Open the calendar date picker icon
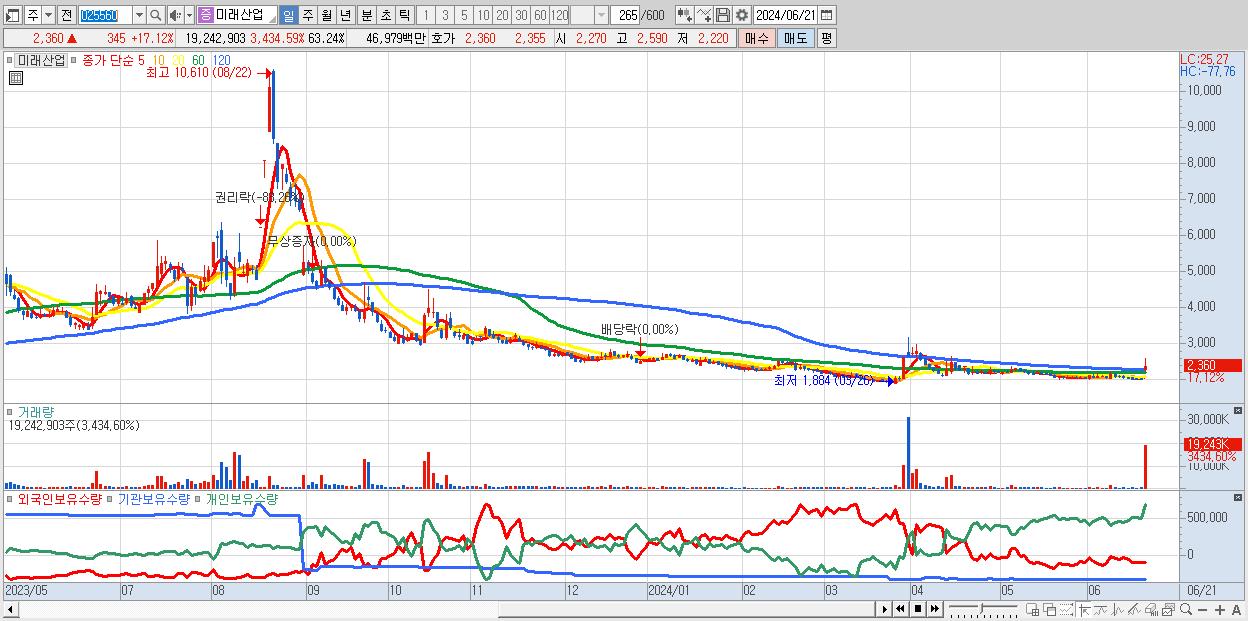 [x=826, y=15]
